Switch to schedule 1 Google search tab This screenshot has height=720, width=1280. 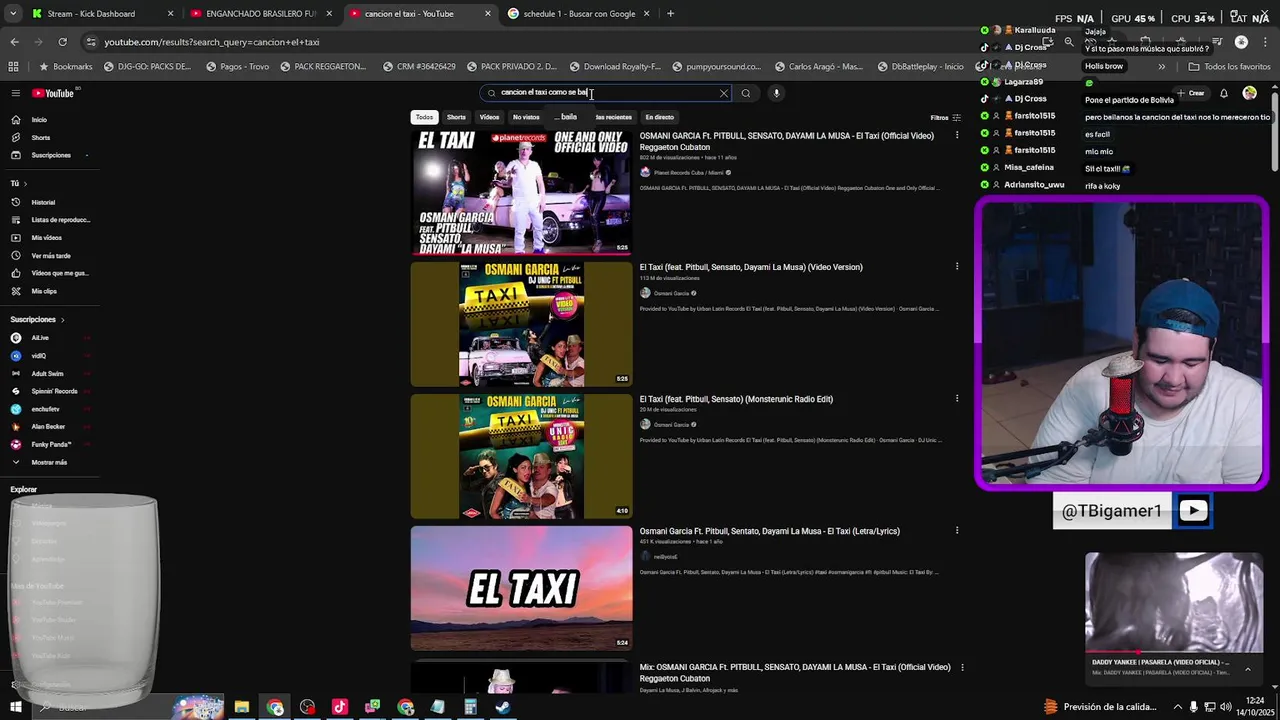578,14
